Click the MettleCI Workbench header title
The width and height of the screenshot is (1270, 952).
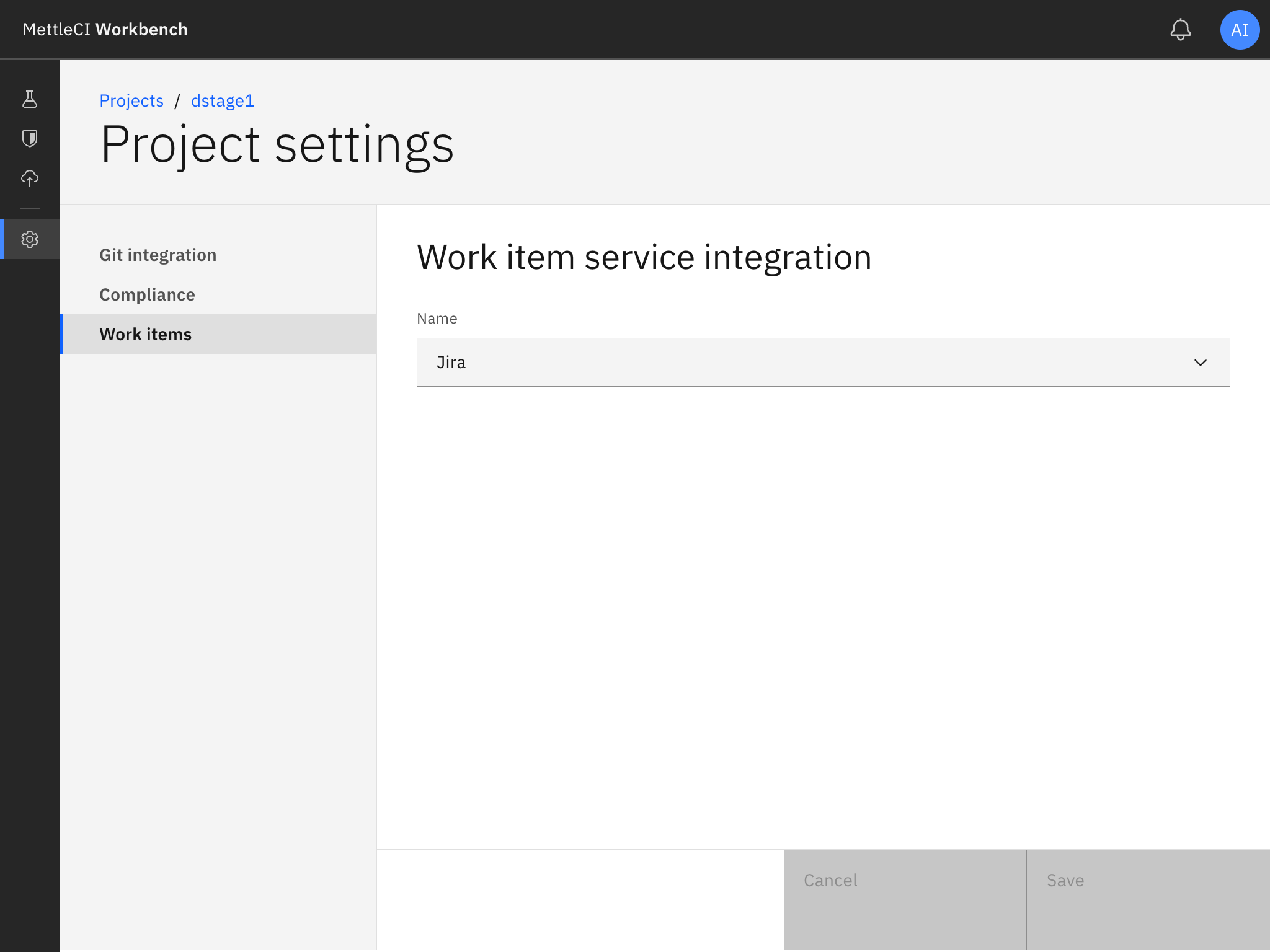(x=104, y=29)
